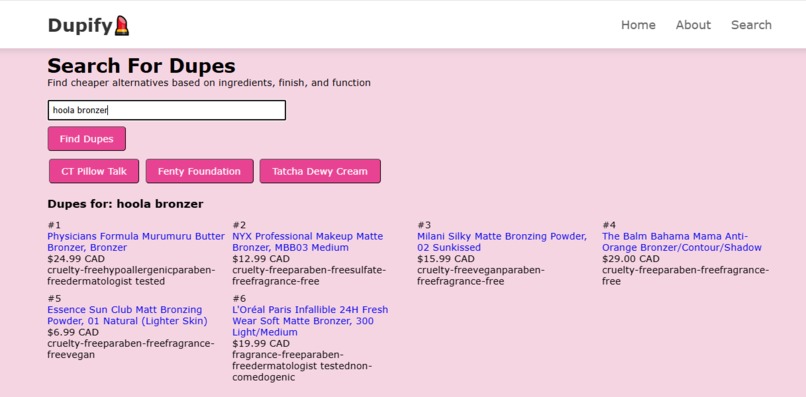The height and width of the screenshot is (397, 806).
Task: Open Physicians Formula Murumuru Butter Bronzer link
Action: [x=136, y=242]
